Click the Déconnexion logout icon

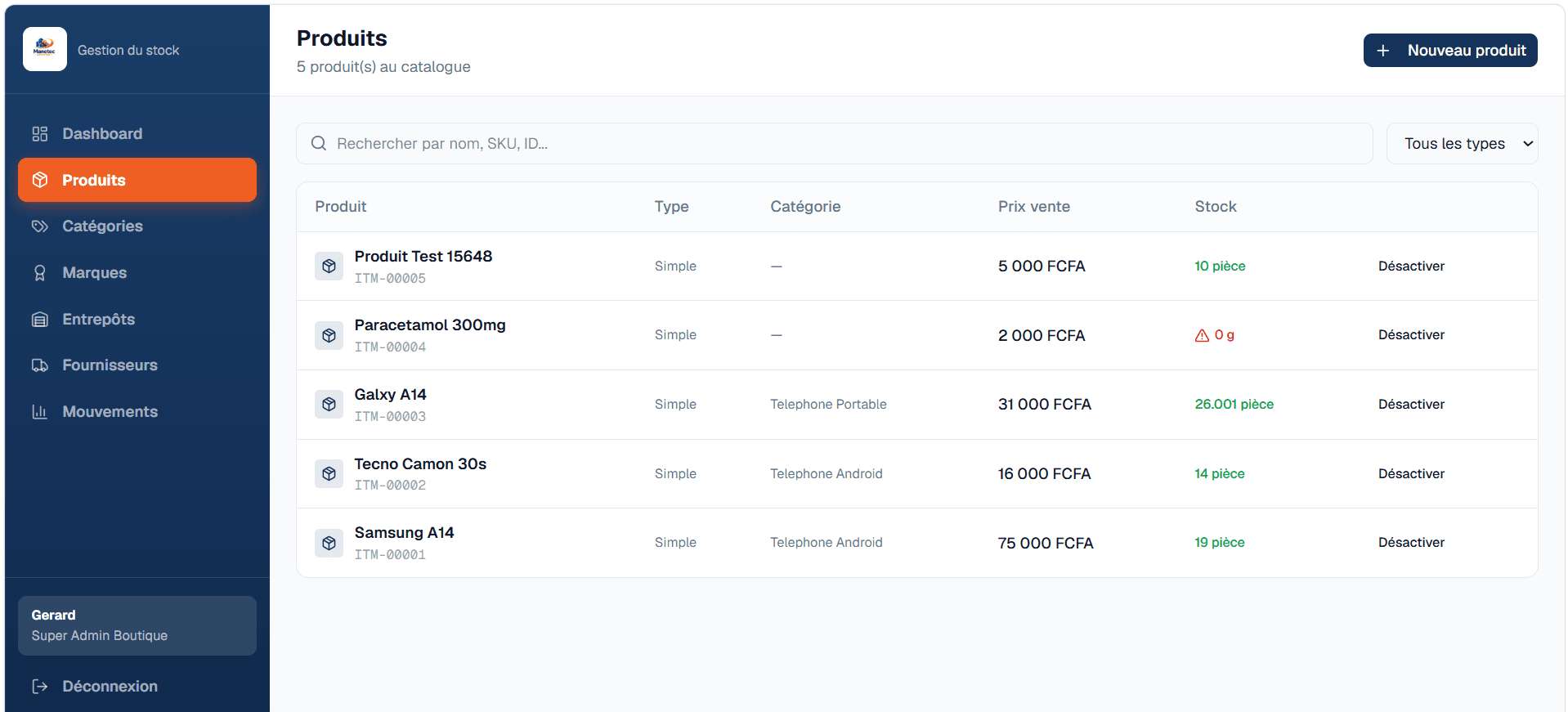click(x=39, y=687)
